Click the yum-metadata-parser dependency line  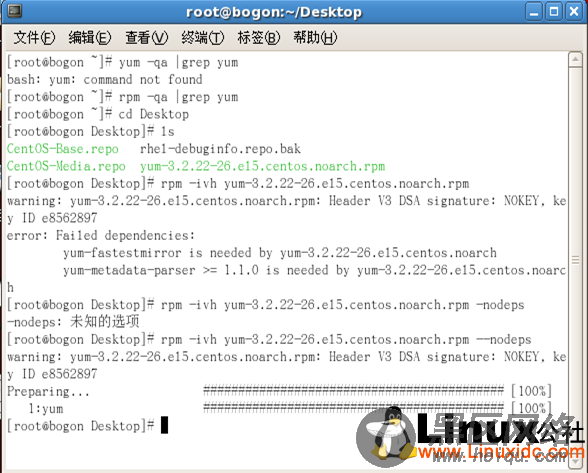pyautogui.click(x=314, y=270)
